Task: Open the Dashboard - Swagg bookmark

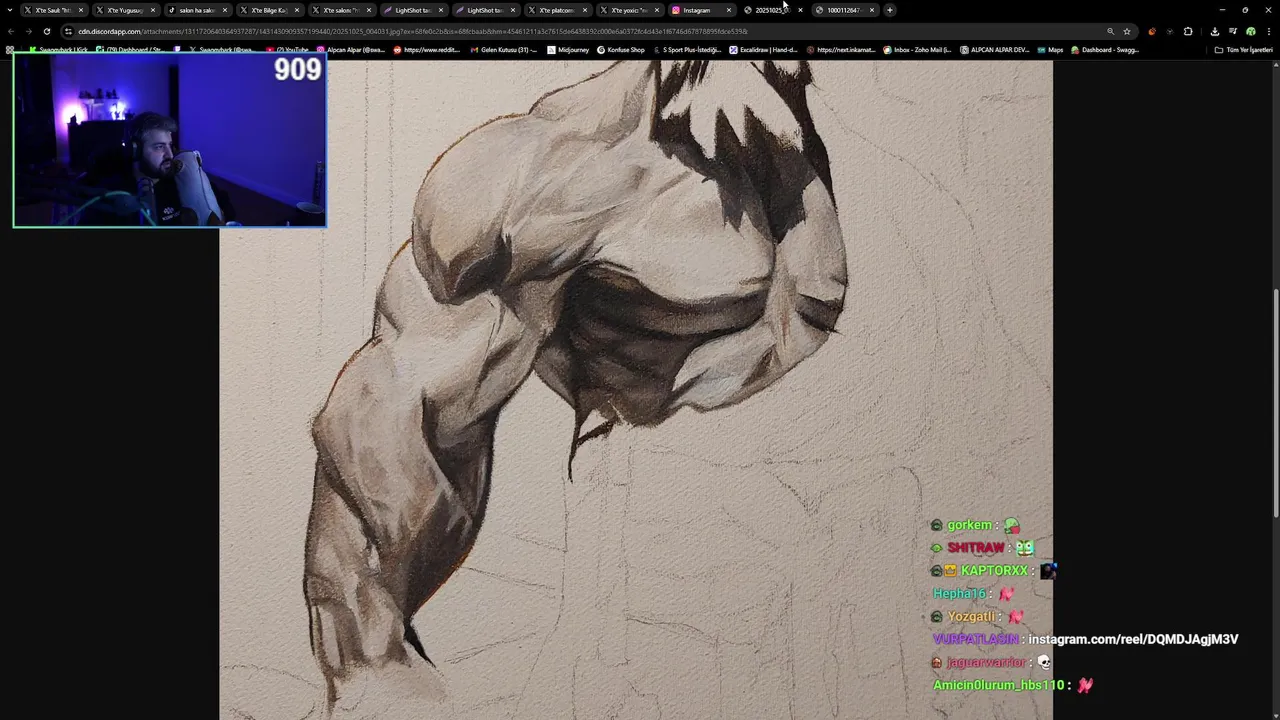Action: (x=1105, y=50)
